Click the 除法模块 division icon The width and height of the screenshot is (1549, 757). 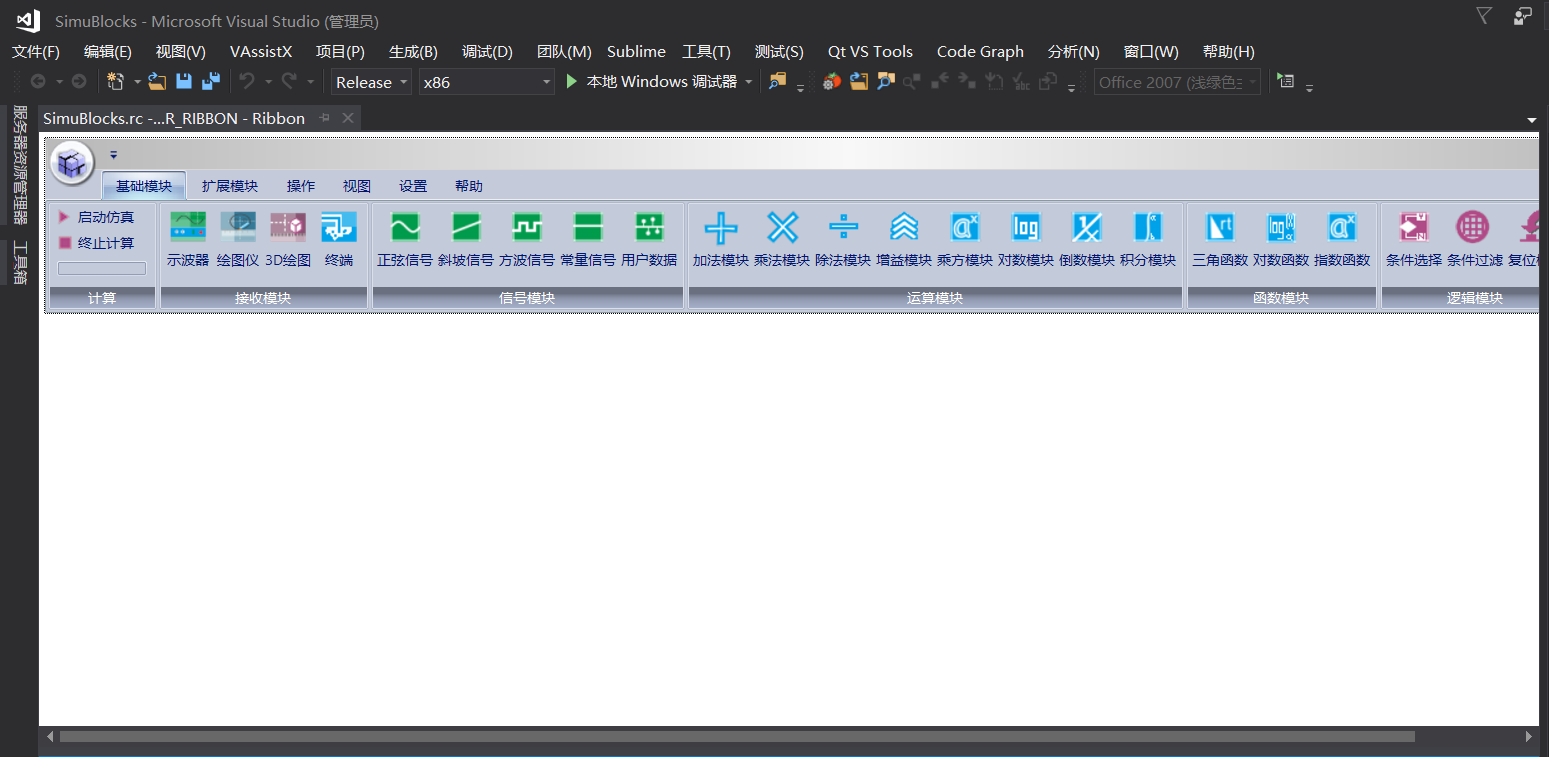[x=843, y=228]
